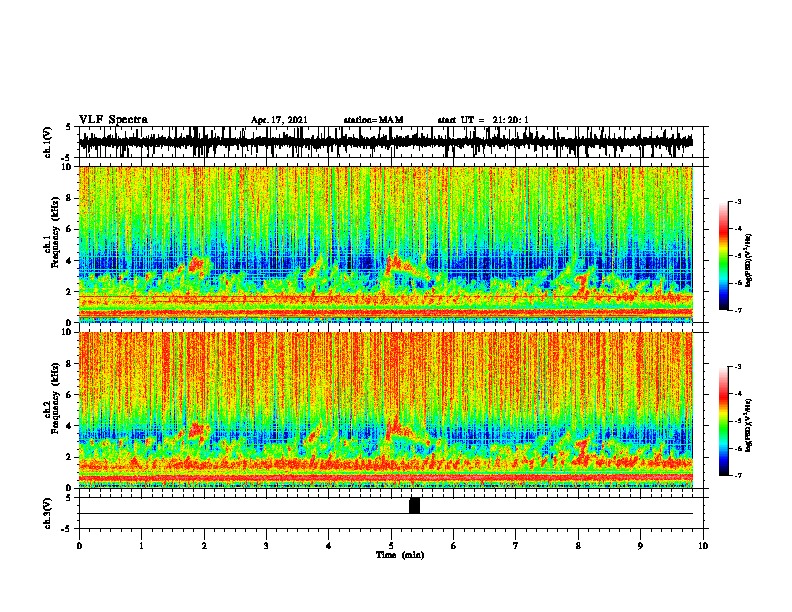Click the time axis tick label "2"
Viewport: 792px width, 612px height.
204,546
